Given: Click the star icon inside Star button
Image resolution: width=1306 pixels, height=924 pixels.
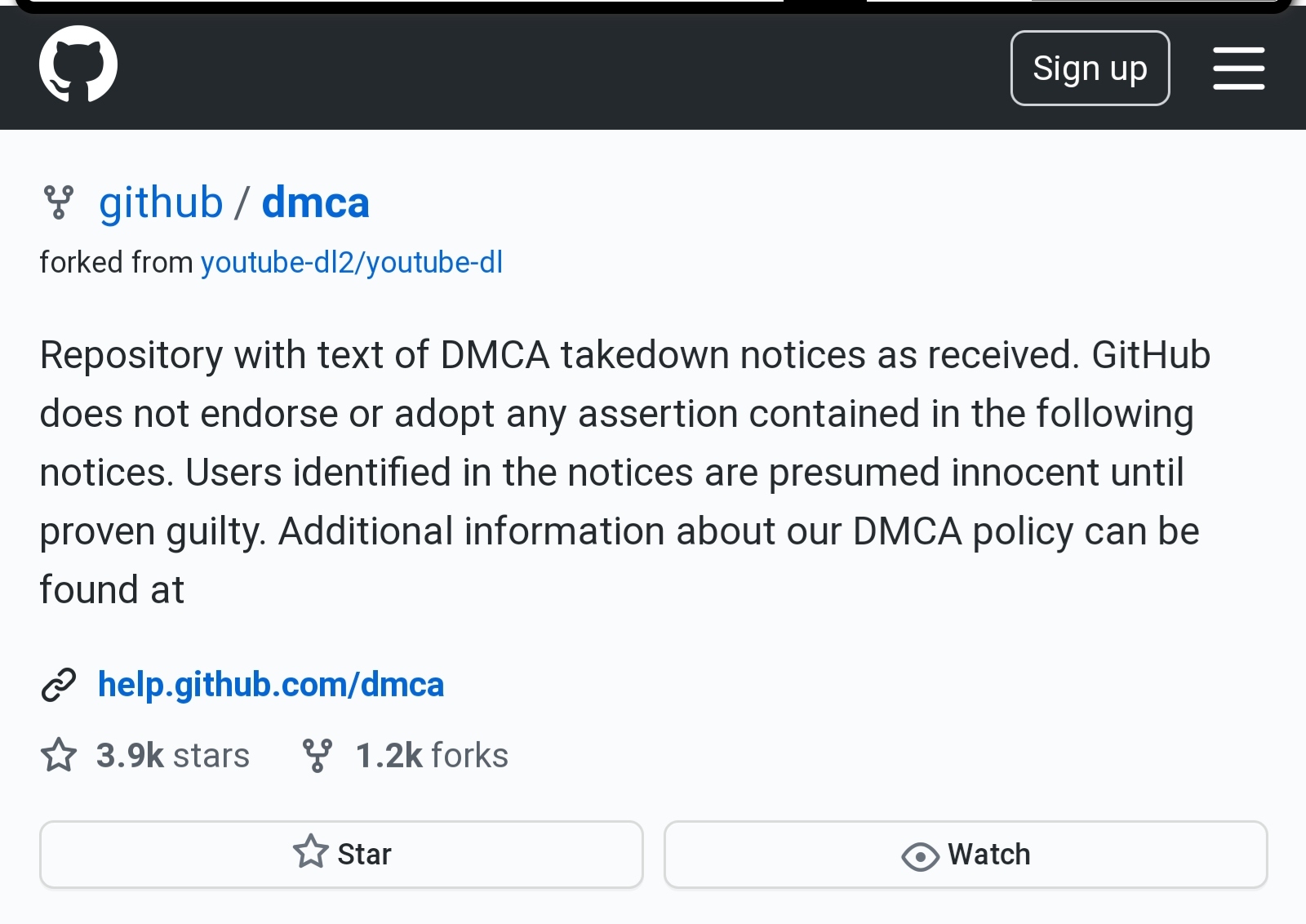Looking at the screenshot, I should pyautogui.click(x=310, y=853).
